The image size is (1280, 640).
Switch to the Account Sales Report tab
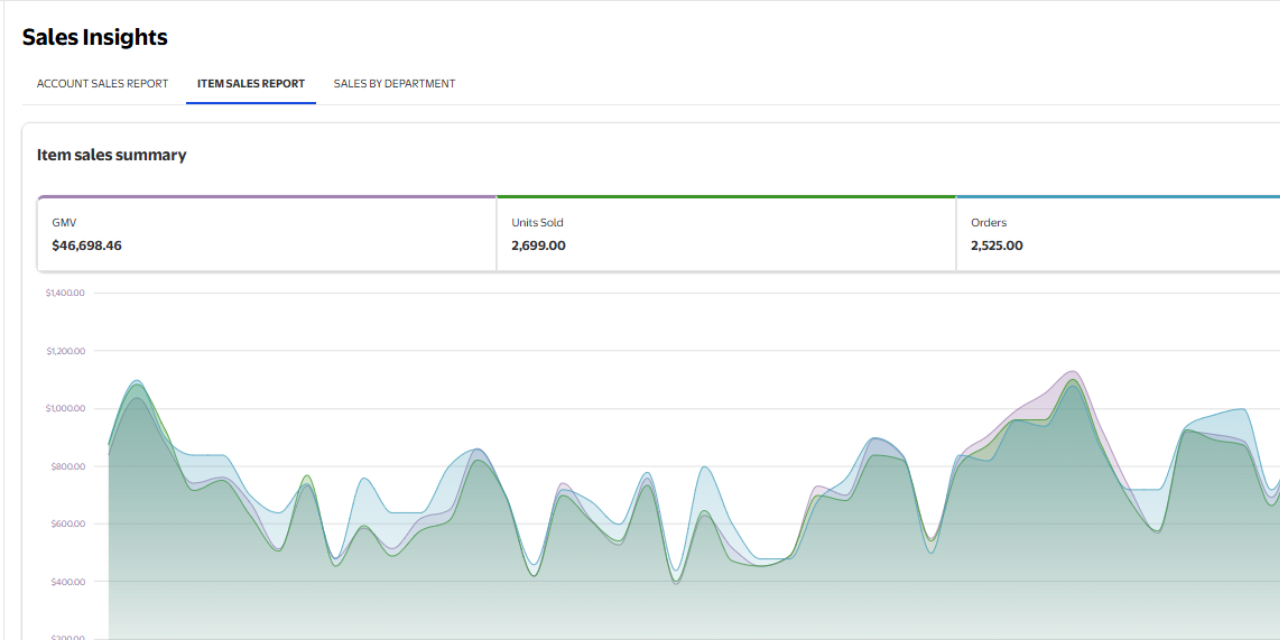point(102,84)
